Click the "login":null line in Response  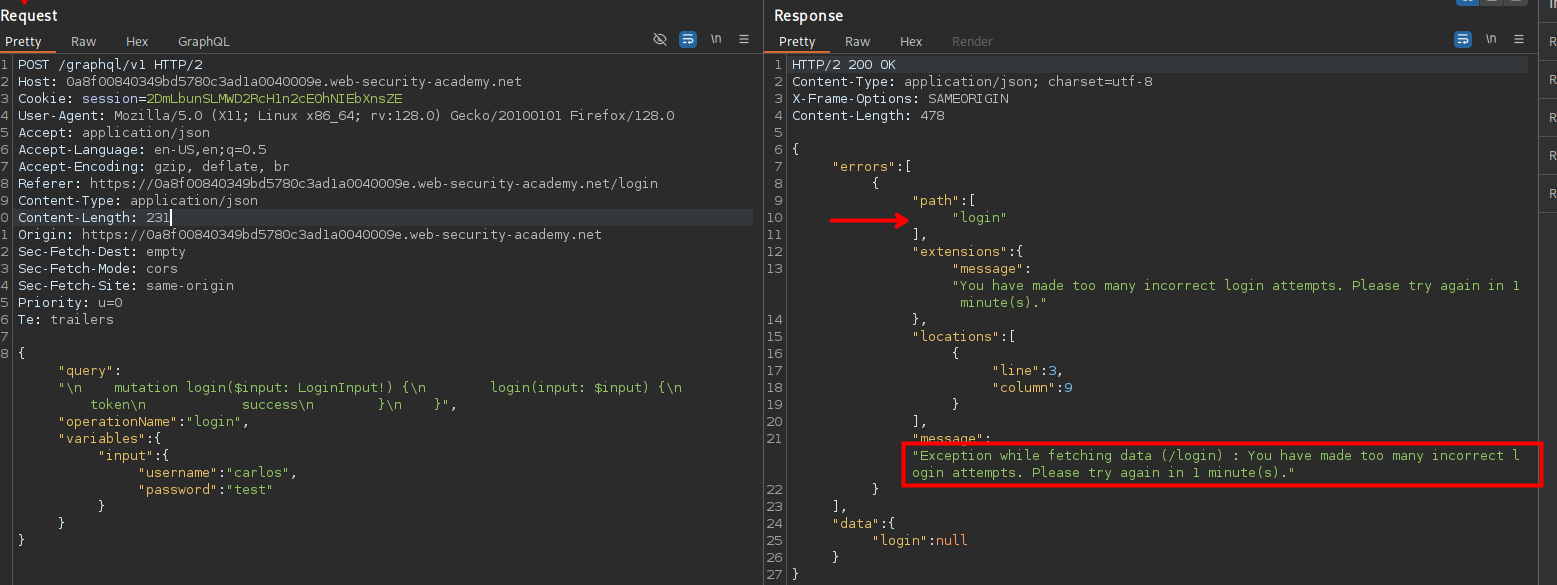(919, 540)
